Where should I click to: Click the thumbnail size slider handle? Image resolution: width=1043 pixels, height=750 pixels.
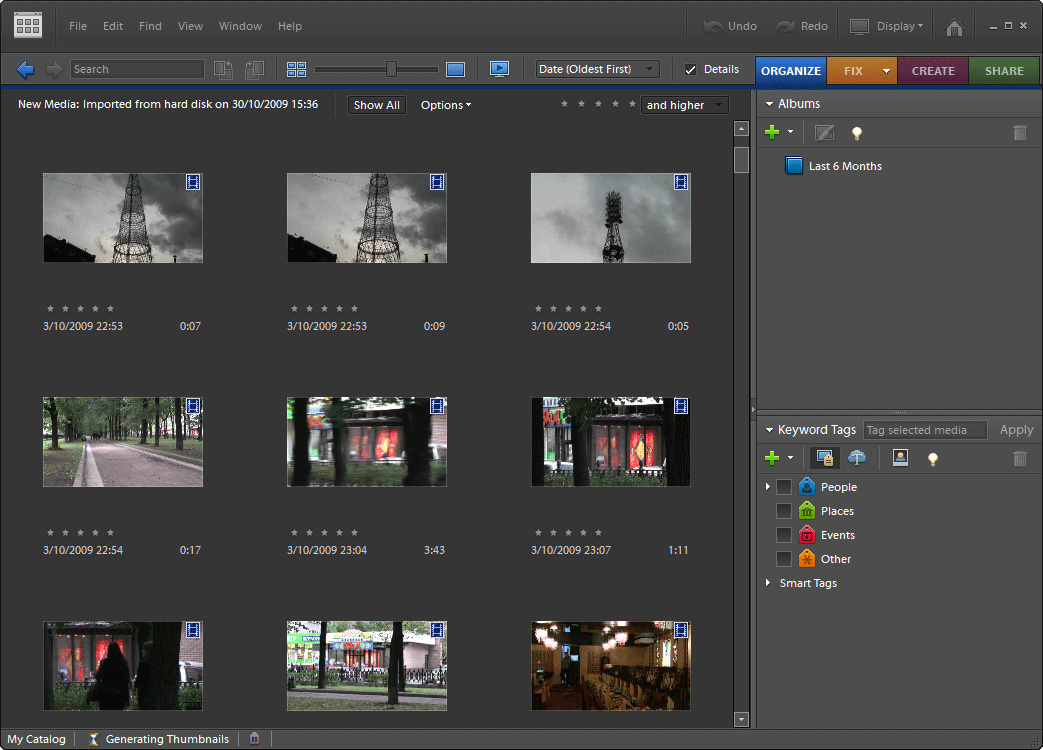point(391,69)
